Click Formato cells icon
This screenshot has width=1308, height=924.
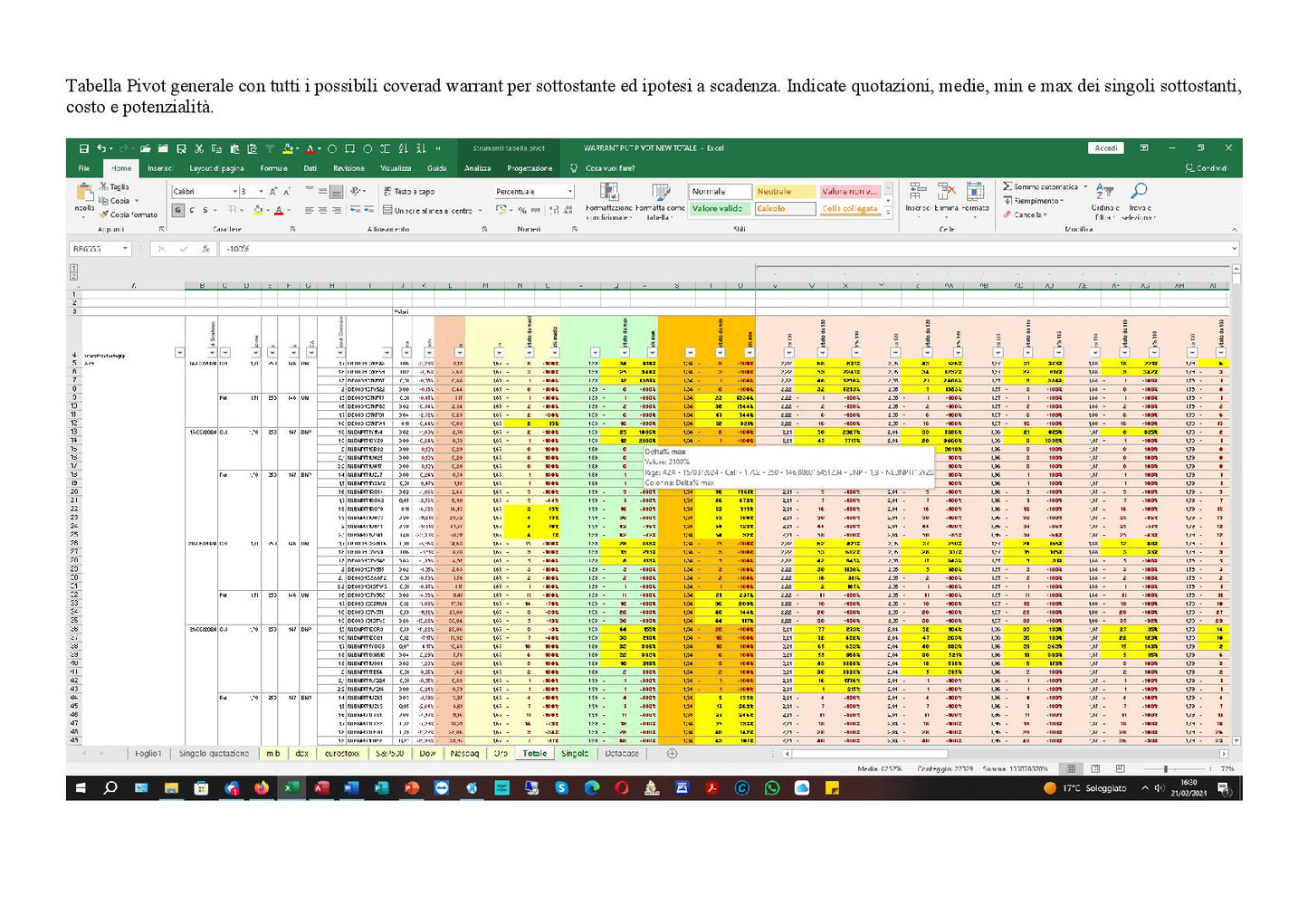[975, 190]
